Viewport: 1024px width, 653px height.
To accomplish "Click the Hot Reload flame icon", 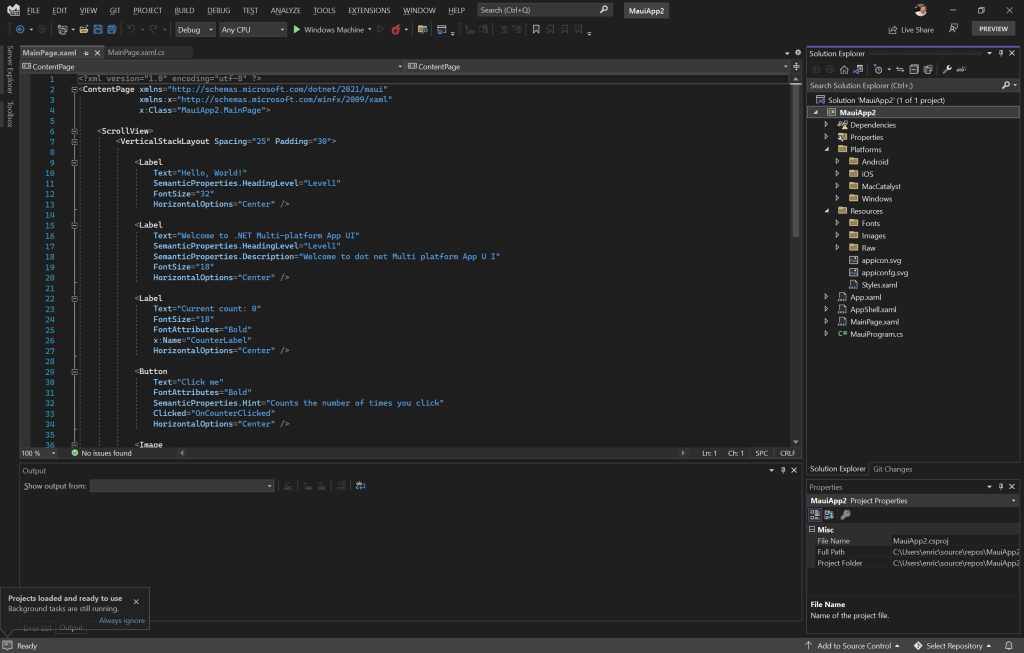I will pos(395,30).
